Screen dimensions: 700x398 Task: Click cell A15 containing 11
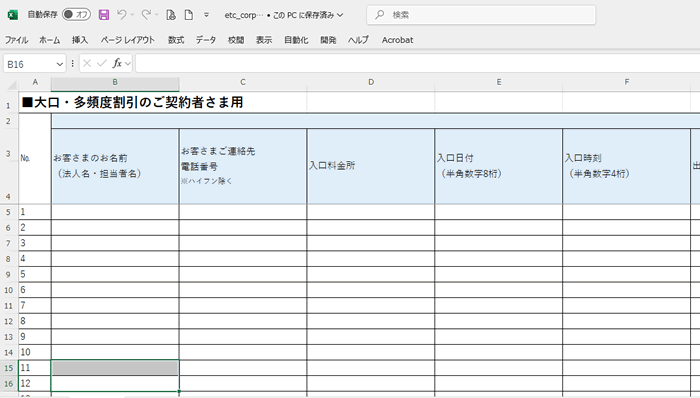click(35, 368)
